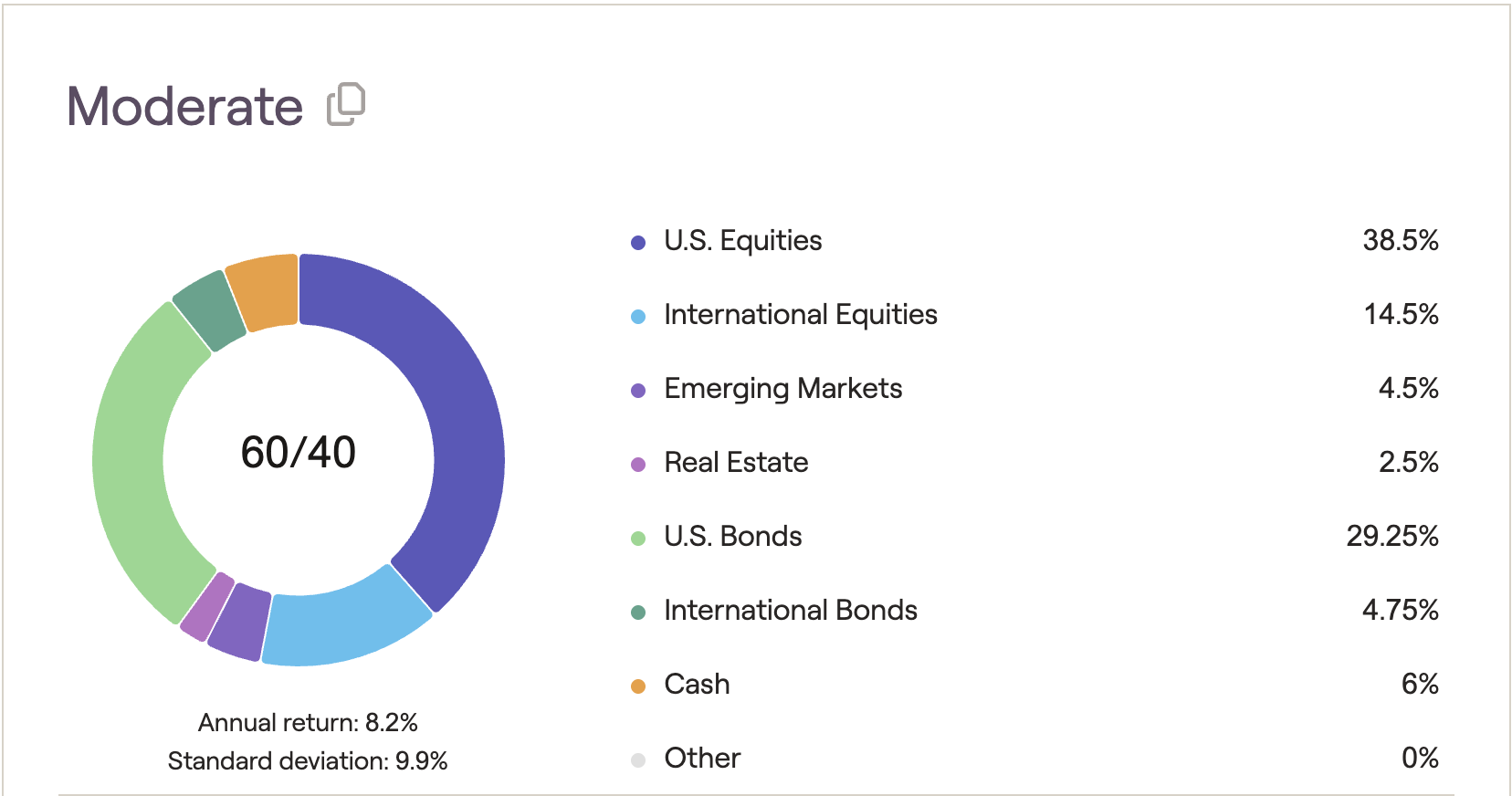Image resolution: width=1512 pixels, height=796 pixels.
Task: Click the International Equities legend dot
Action: click(638, 317)
